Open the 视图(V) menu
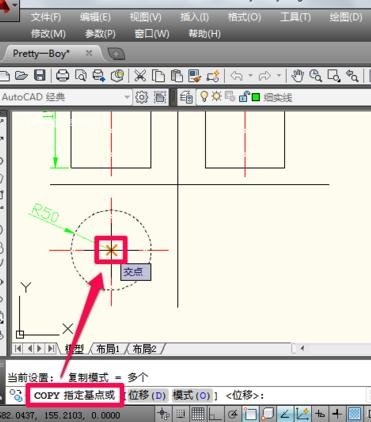The image size is (371, 422). tap(146, 17)
